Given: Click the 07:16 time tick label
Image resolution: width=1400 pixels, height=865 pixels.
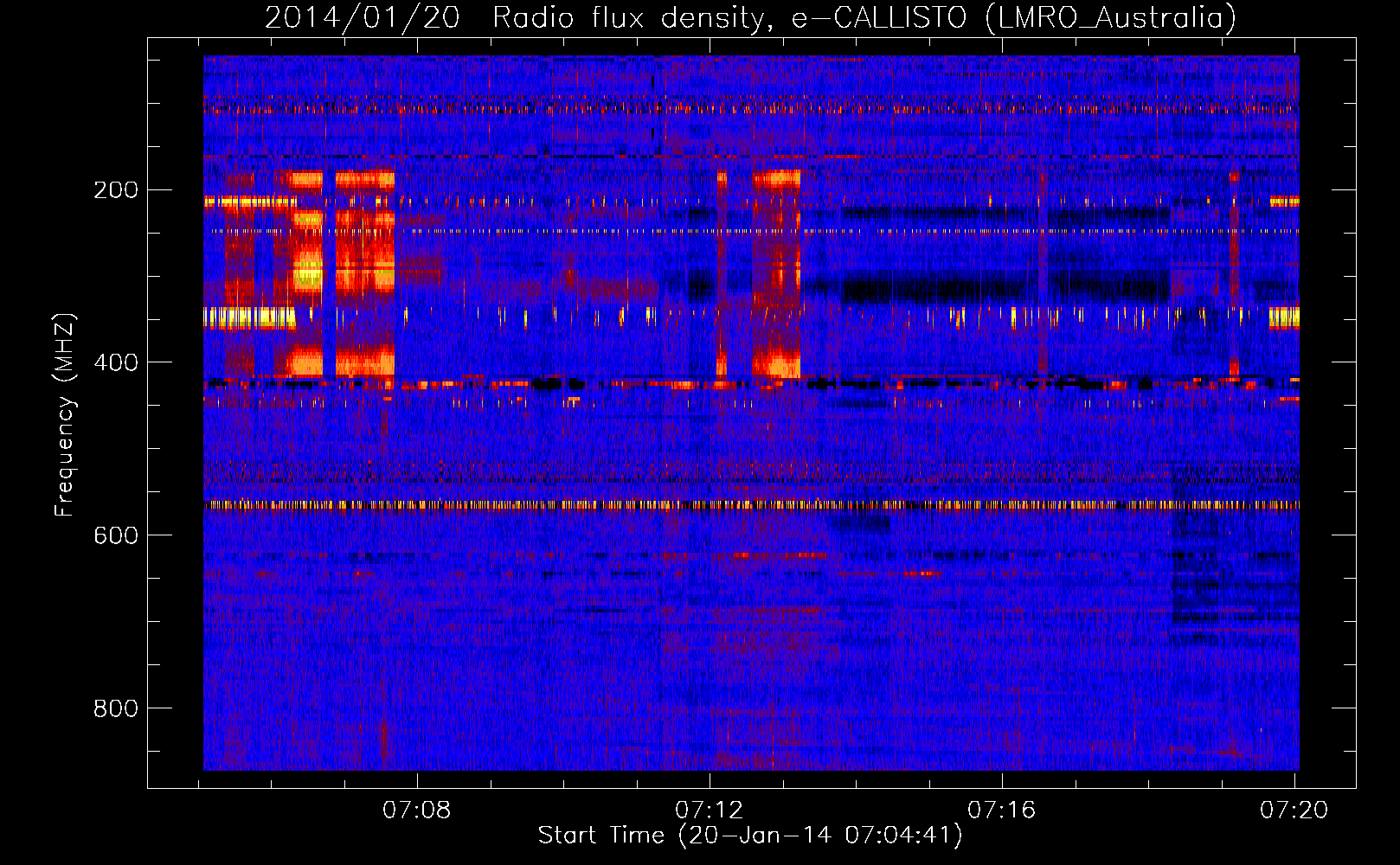Looking at the screenshot, I should tap(1002, 810).
